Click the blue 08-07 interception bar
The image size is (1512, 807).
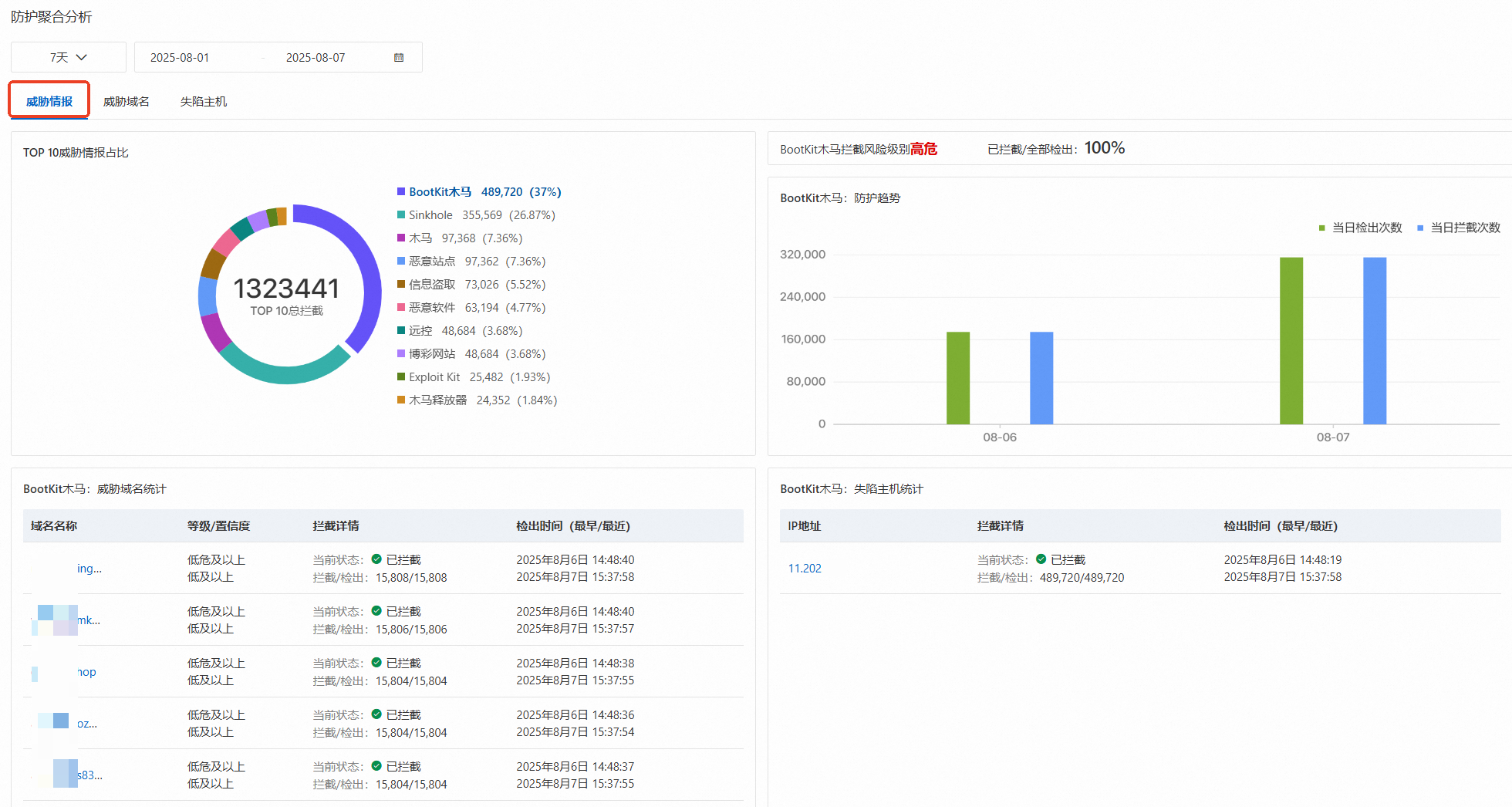1375,341
